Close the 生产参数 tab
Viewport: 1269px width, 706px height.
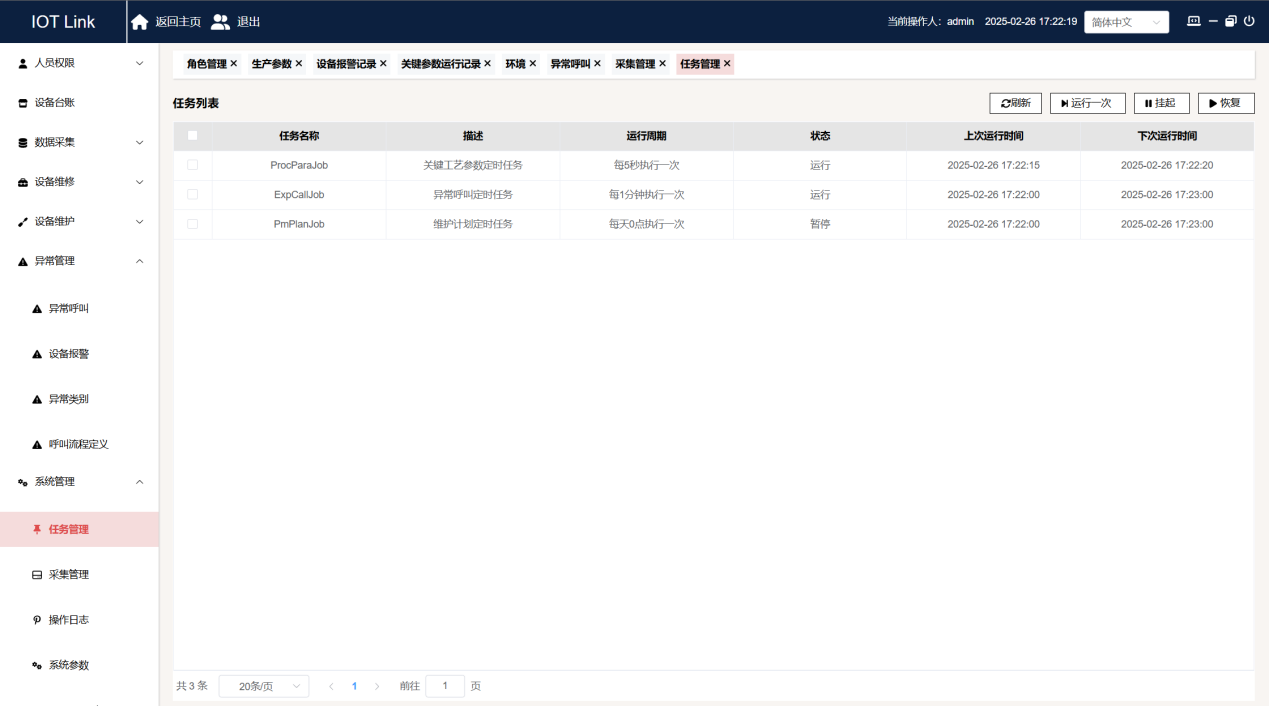298,64
